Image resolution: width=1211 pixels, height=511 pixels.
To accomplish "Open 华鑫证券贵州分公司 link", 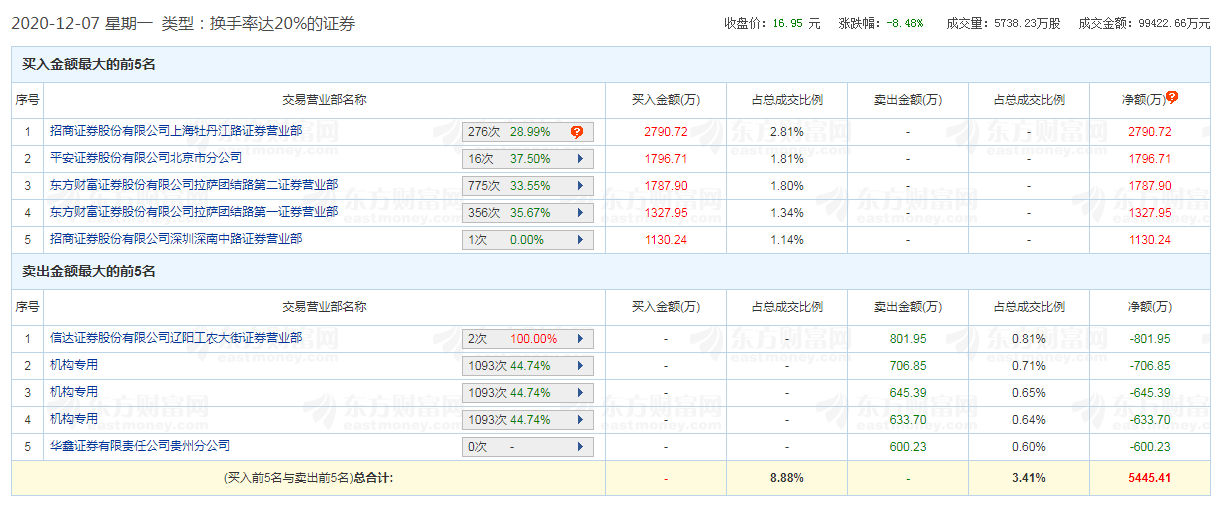I will click(140, 446).
